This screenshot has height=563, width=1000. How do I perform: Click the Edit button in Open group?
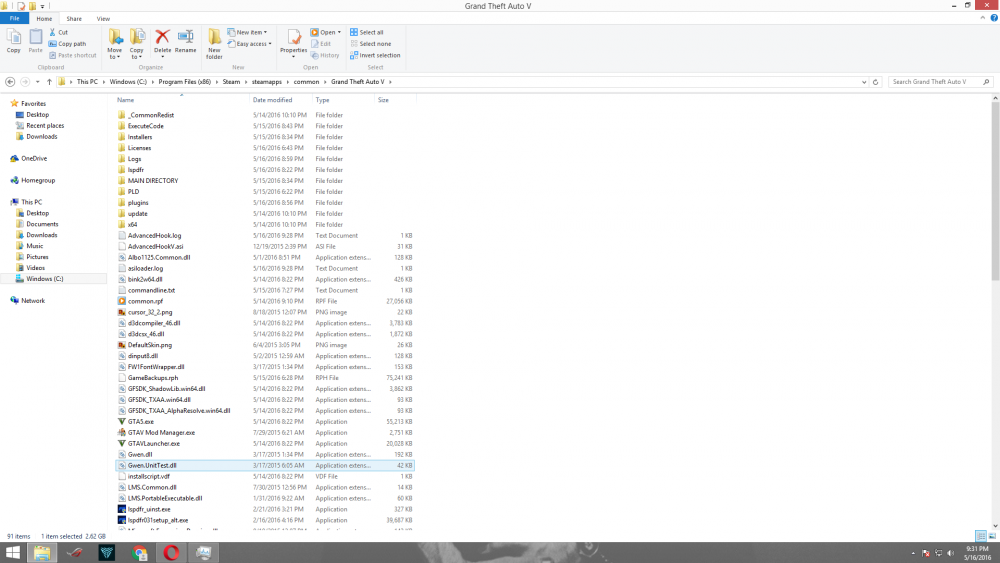tap(321, 43)
